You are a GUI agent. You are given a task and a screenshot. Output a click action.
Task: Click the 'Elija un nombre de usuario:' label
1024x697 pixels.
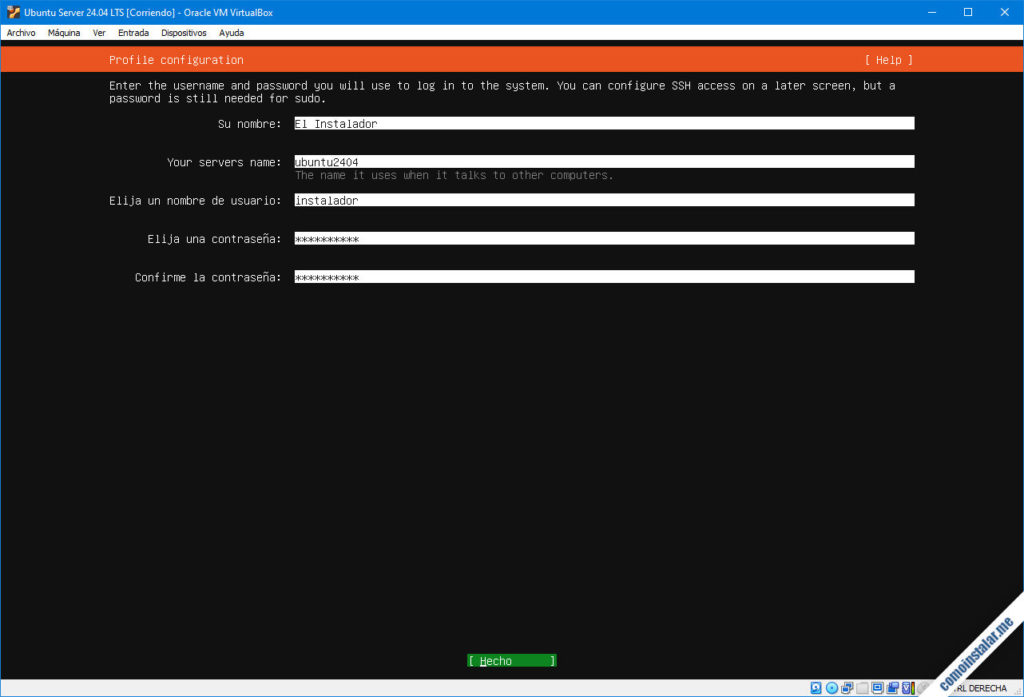click(x=195, y=201)
